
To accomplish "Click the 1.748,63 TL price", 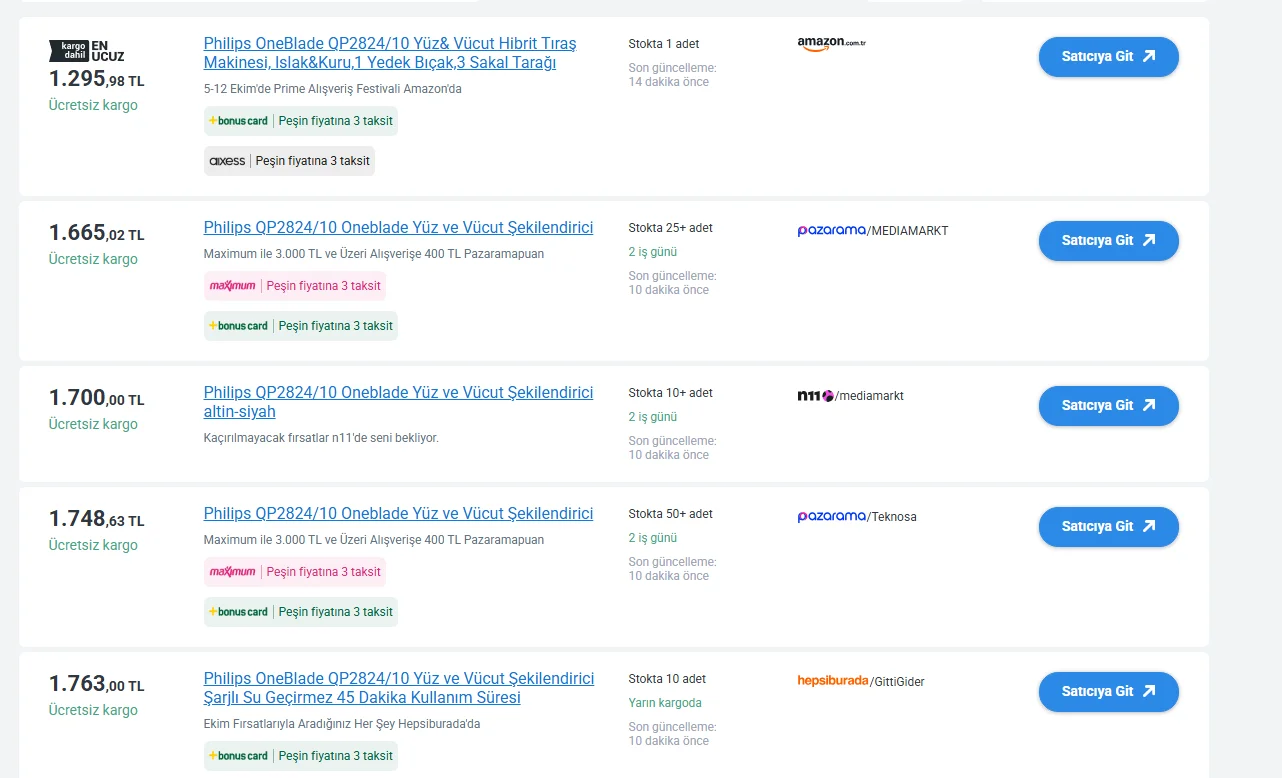I will point(96,519).
